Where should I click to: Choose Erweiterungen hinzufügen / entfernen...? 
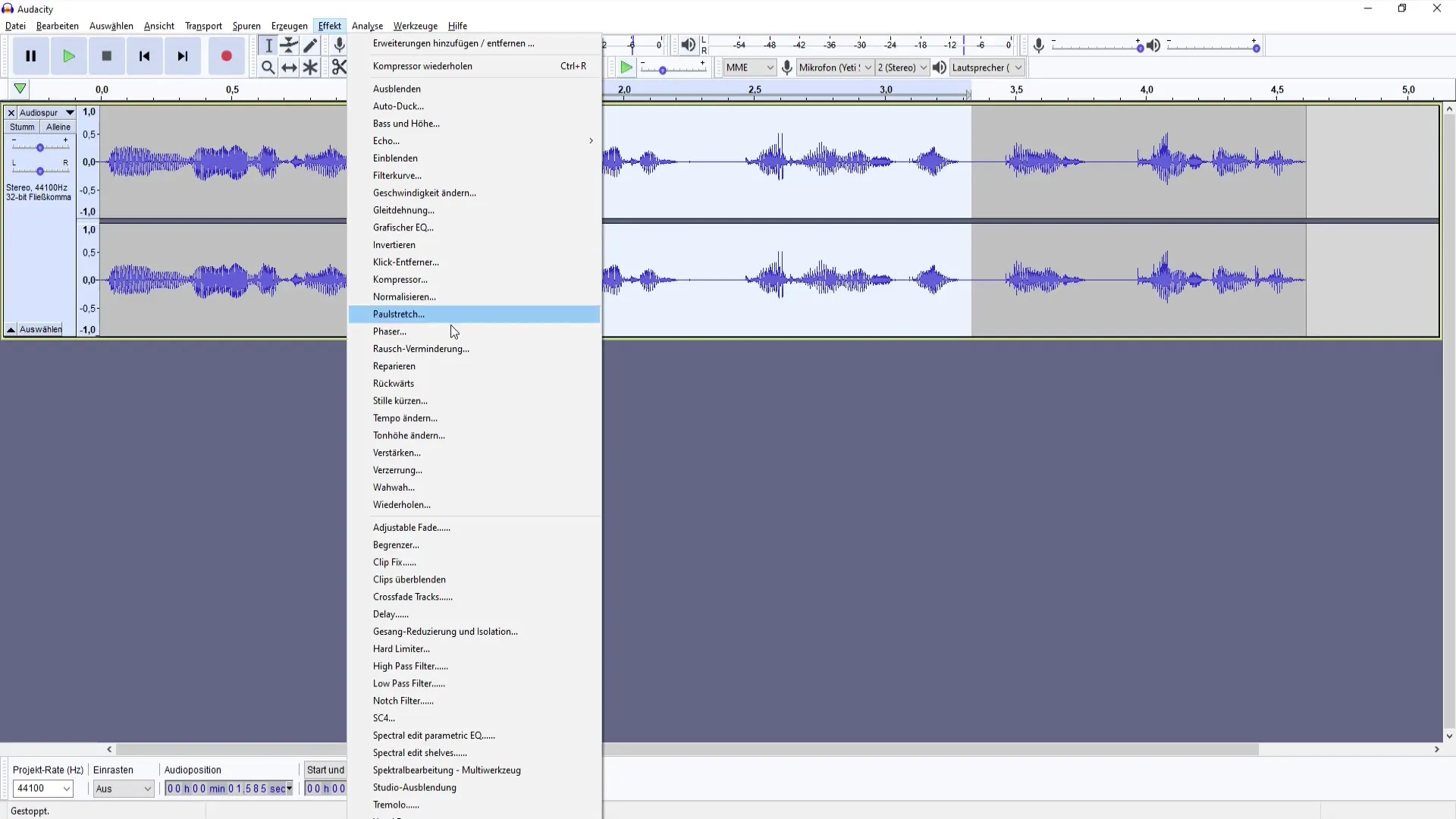[x=474, y=43]
